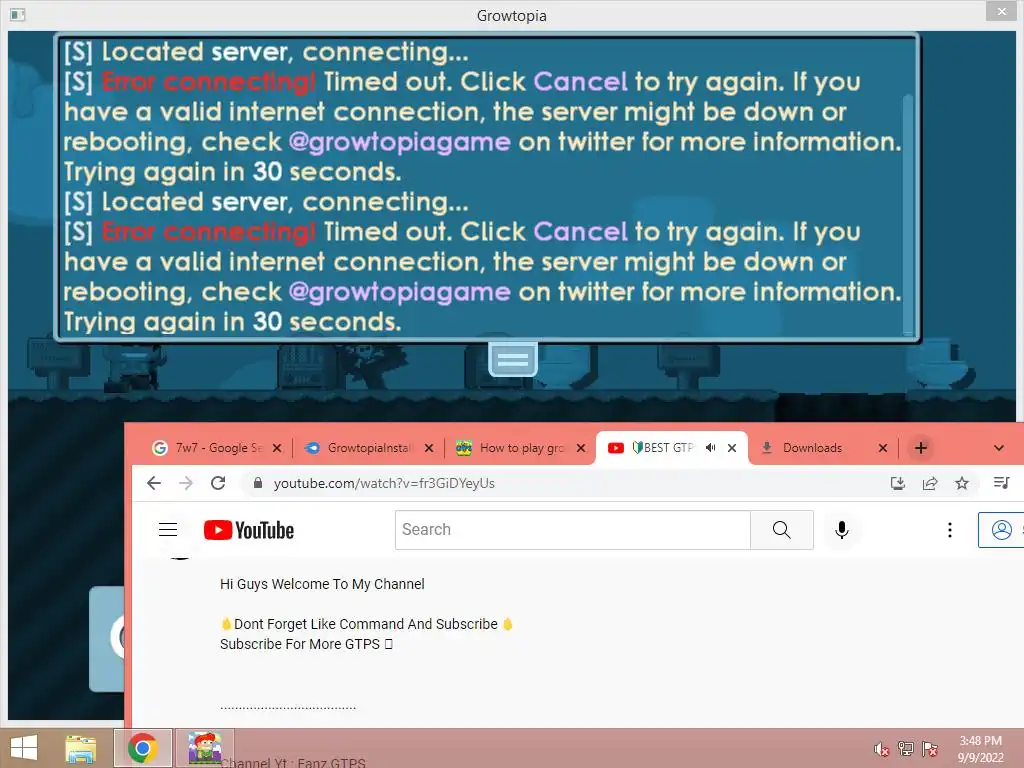1024x768 pixels.
Task: Search by voice with microphone icon
Action: point(842,530)
